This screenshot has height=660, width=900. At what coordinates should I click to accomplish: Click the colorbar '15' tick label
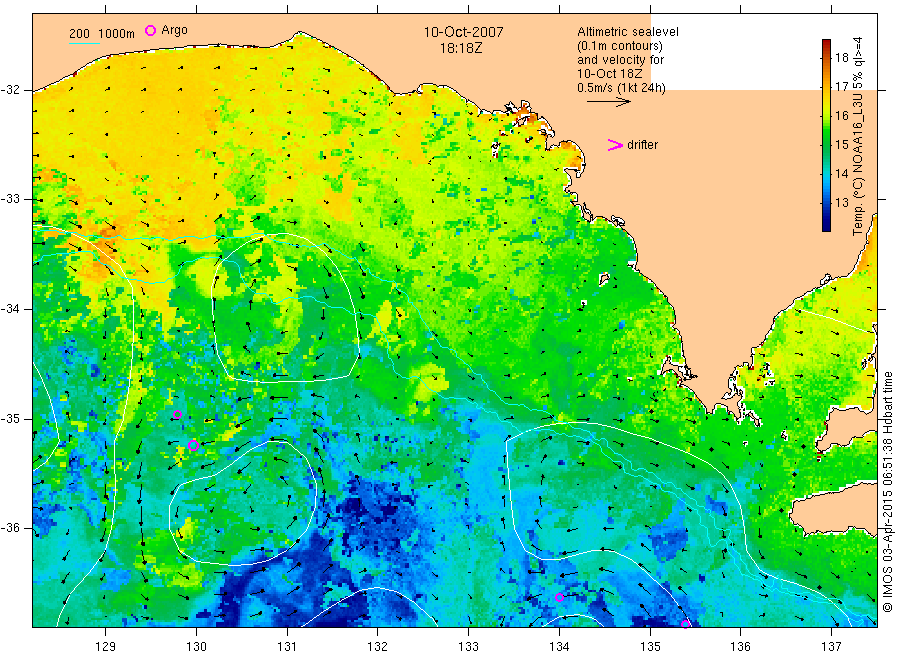pyautogui.click(x=841, y=145)
